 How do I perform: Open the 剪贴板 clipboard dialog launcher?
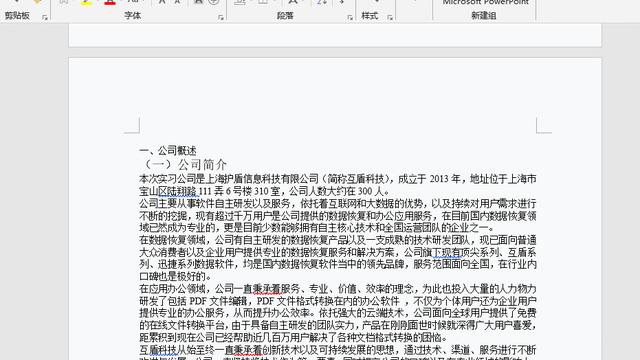click(x=44, y=18)
